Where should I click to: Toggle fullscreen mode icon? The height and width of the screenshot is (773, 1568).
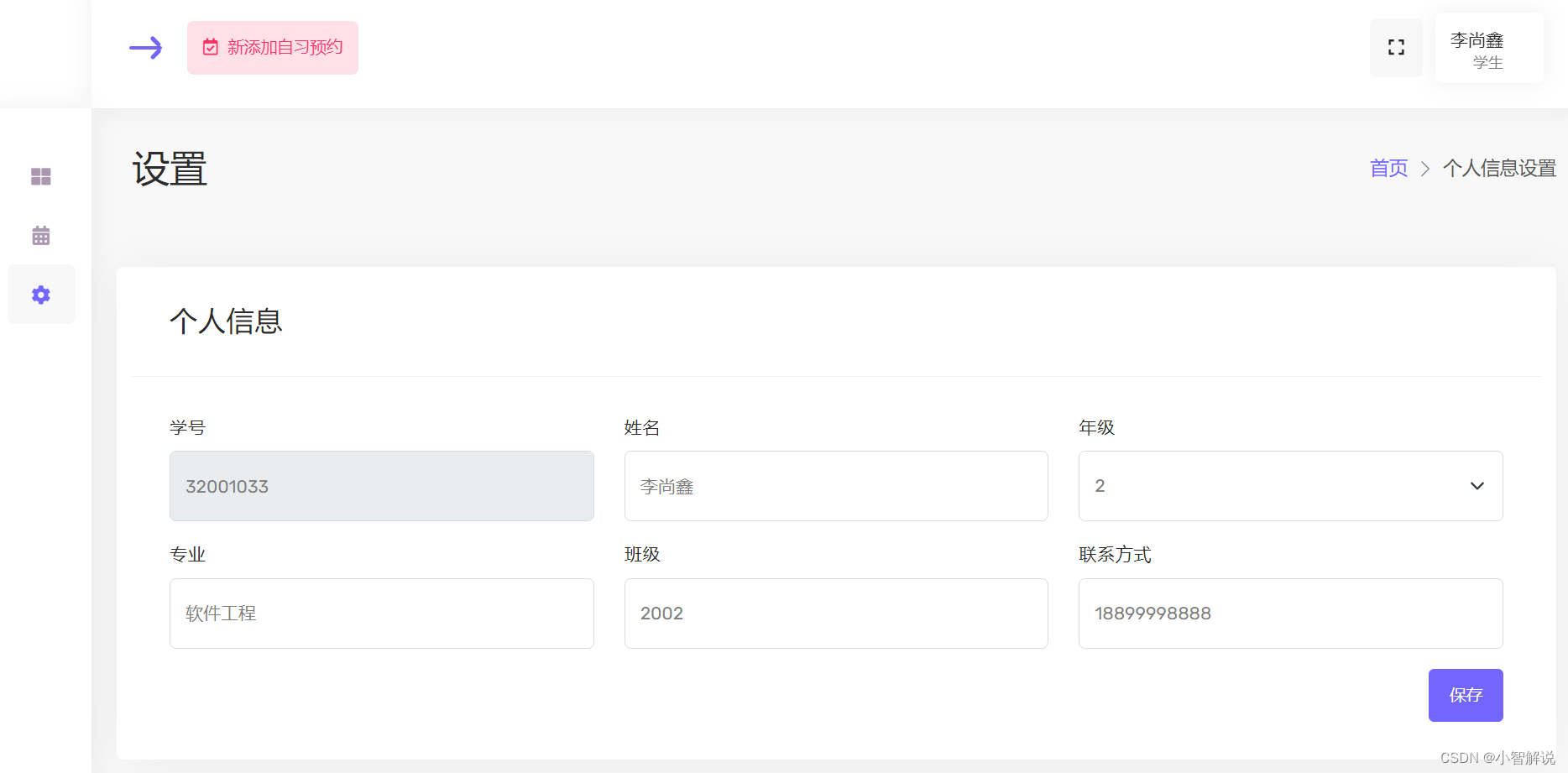tap(1396, 48)
